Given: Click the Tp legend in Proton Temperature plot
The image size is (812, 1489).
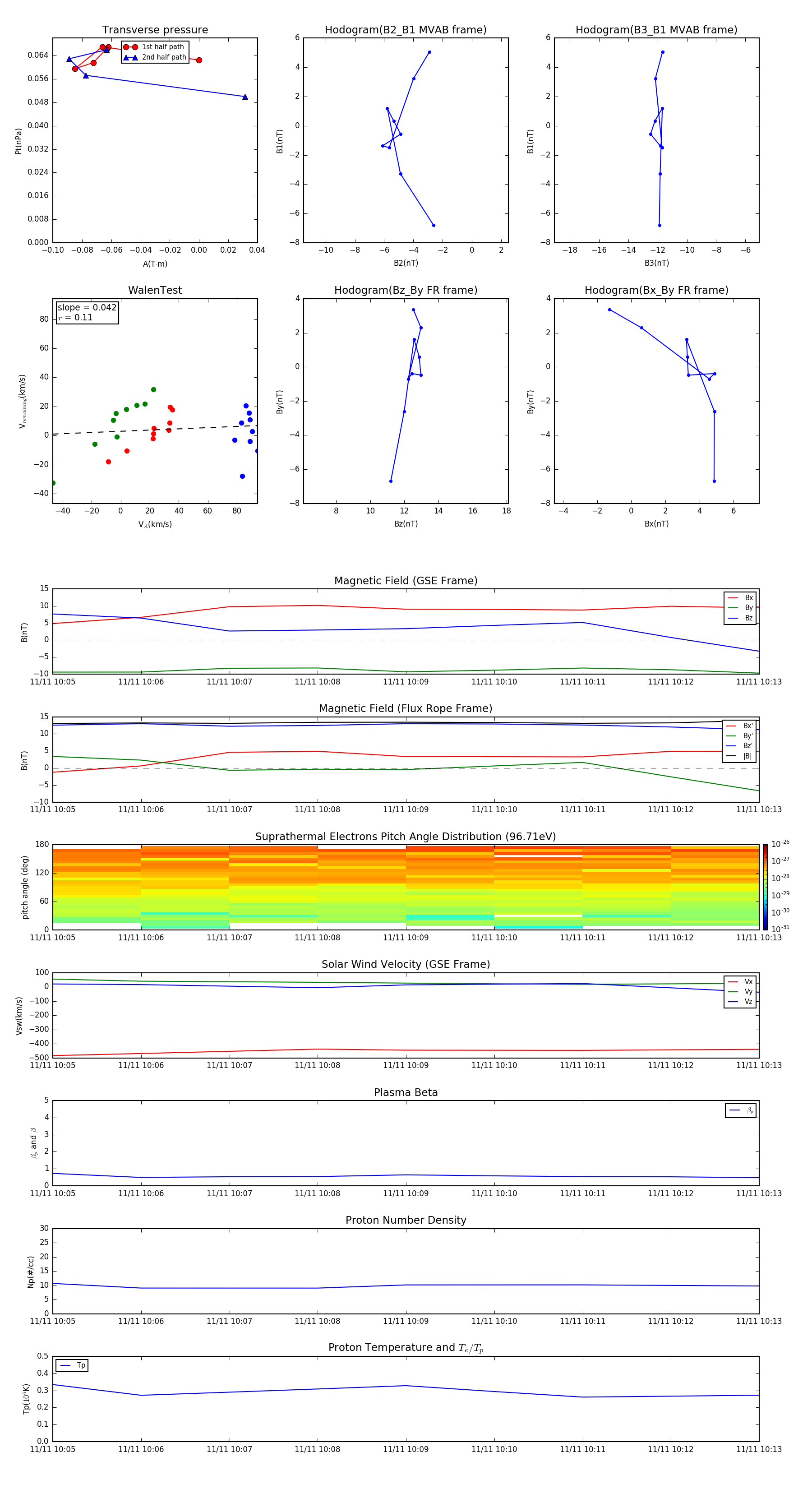Looking at the screenshot, I should tap(72, 1365).
